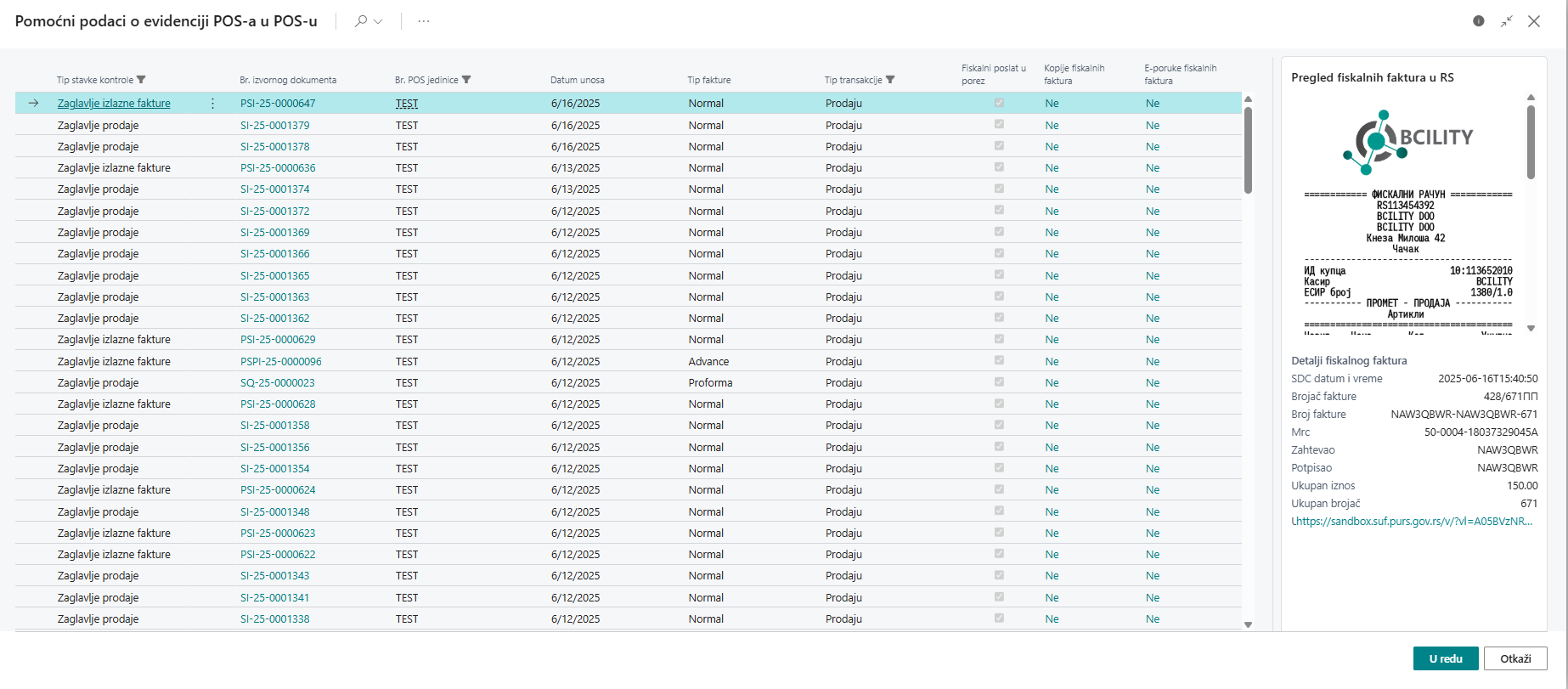Open the sandbox.suf.purs.gov.rs verification link

click(1412, 522)
